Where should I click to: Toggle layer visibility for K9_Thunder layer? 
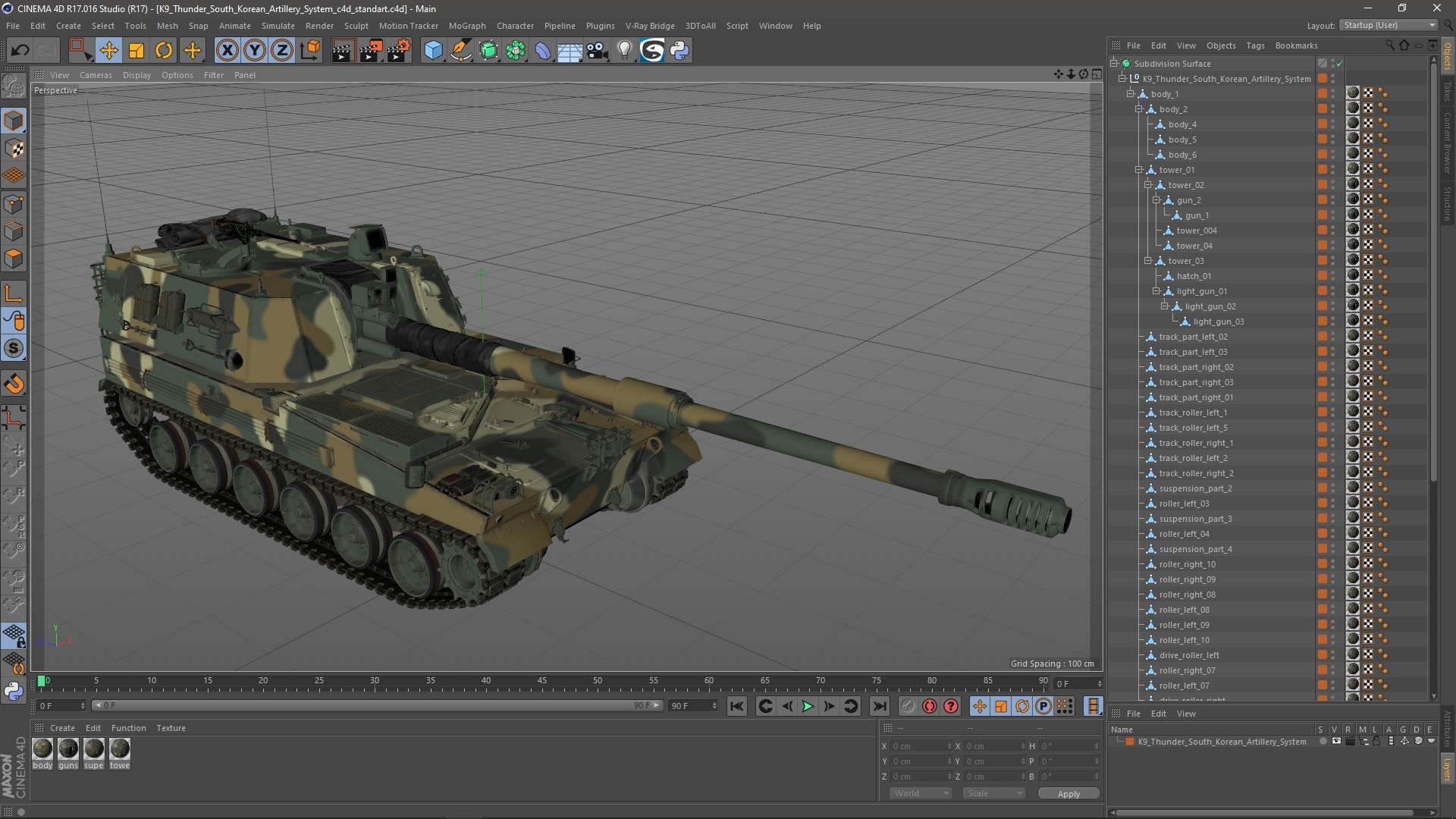(1336, 742)
